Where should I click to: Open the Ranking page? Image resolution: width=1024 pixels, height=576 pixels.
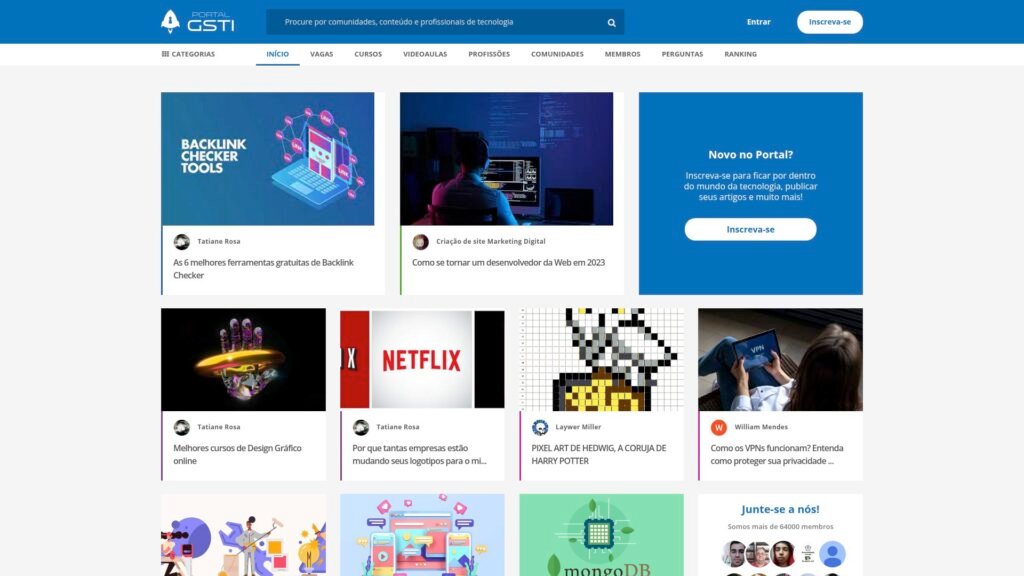pos(740,54)
